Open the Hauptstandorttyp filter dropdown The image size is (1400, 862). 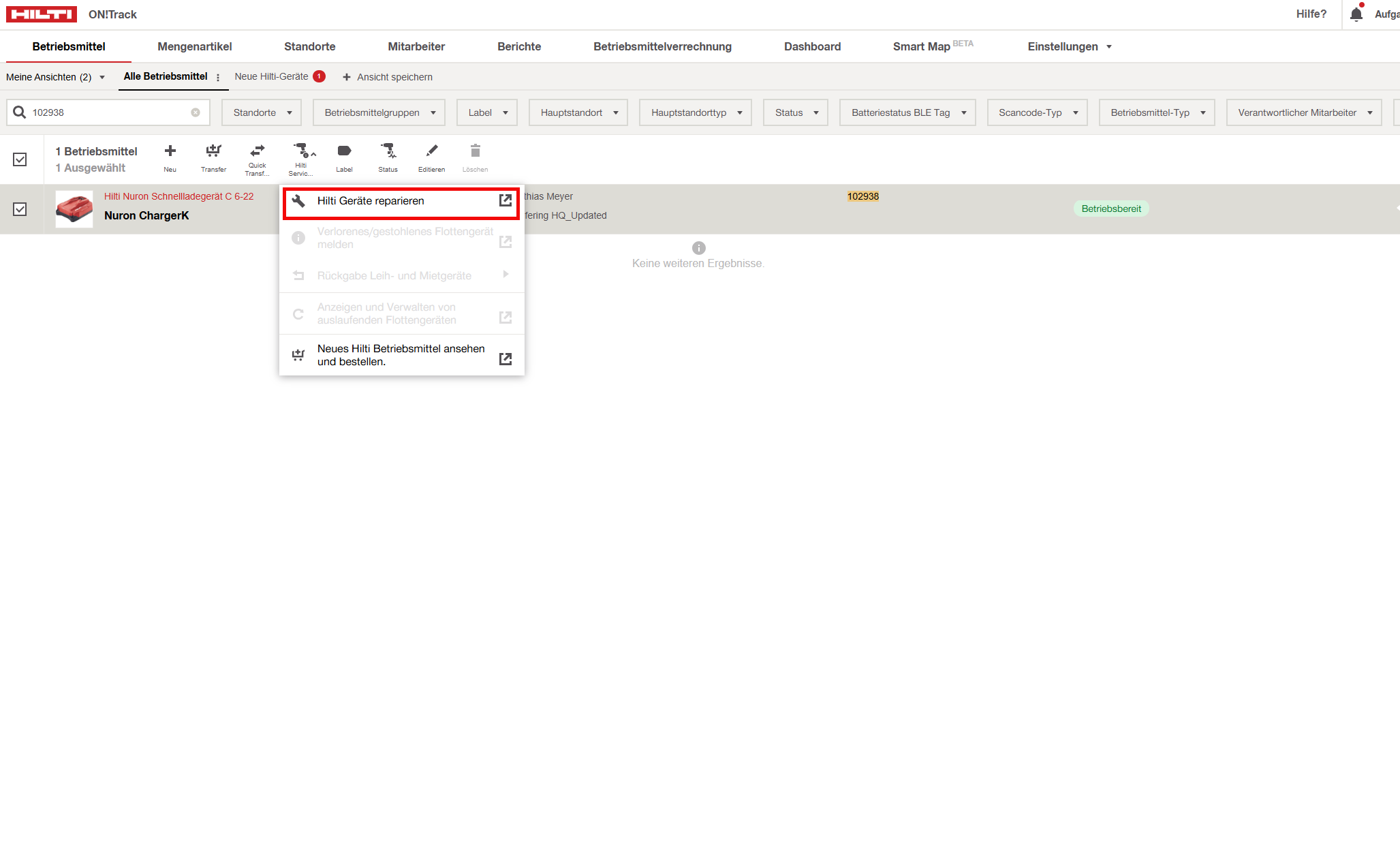696,112
